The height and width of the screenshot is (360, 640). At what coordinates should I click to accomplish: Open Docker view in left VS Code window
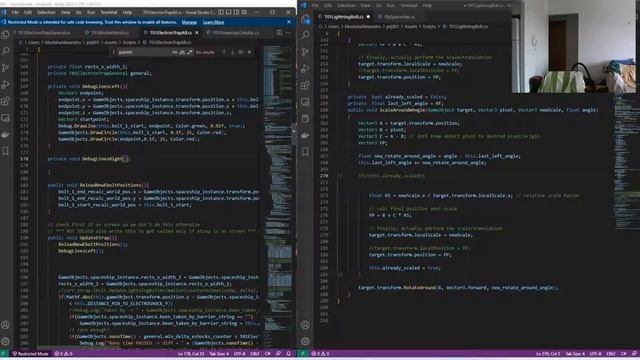click(5, 135)
